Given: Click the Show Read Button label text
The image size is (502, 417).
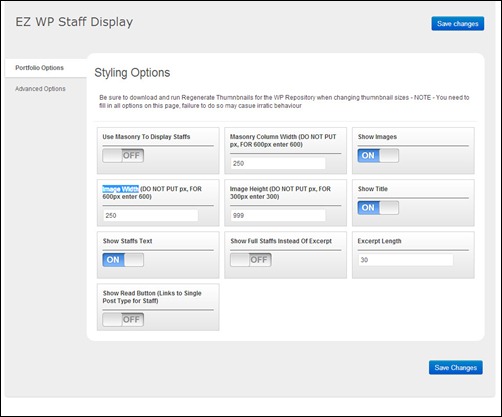Looking at the screenshot, I should 152,297.
